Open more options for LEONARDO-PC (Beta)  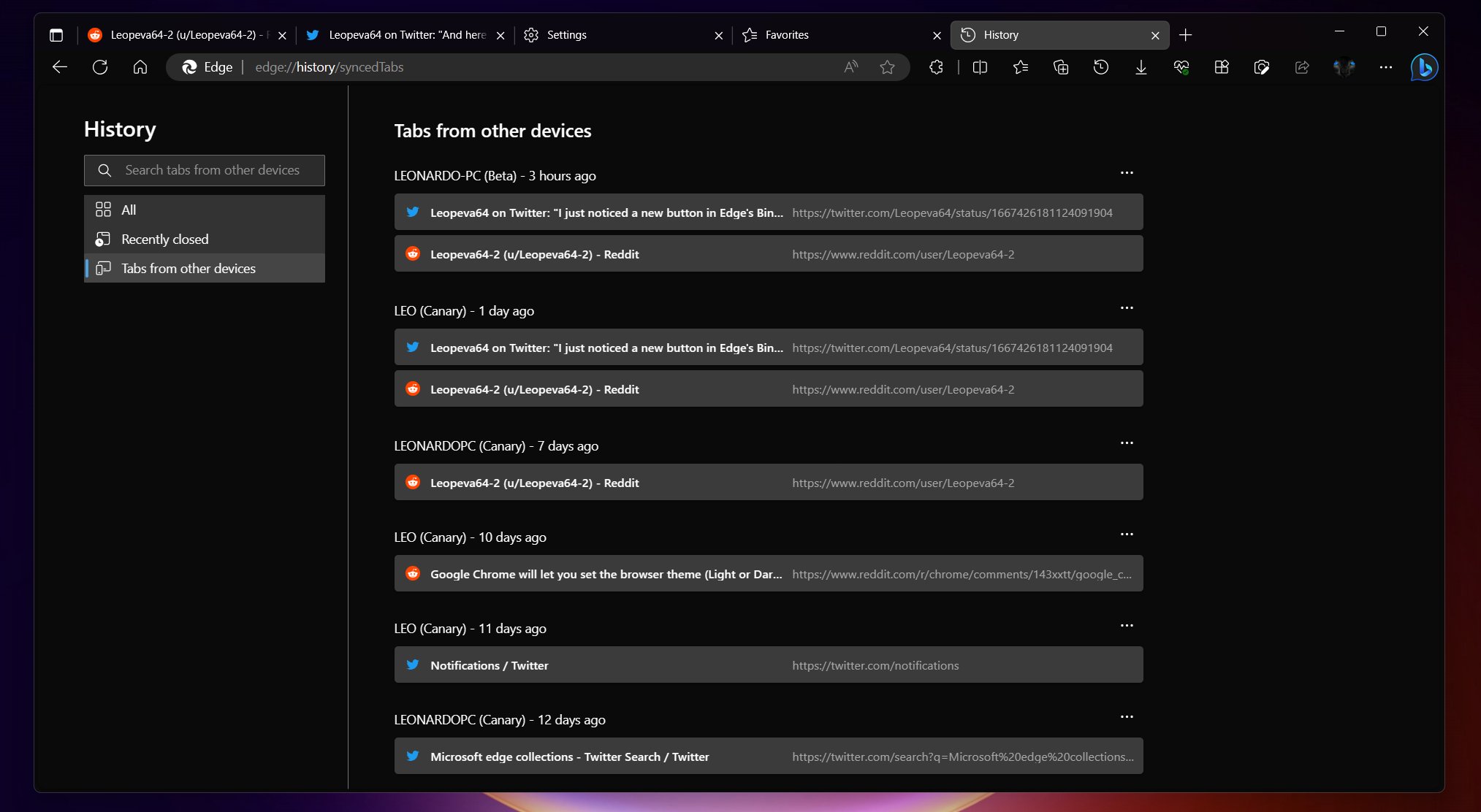tap(1127, 173)
